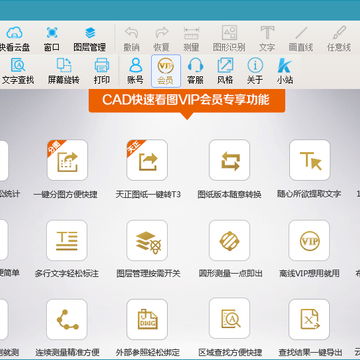Viewport: 360px width, 360px height.
Task: Open 外部参照轻松绑定 feature card
Action: tap(147, 319)
